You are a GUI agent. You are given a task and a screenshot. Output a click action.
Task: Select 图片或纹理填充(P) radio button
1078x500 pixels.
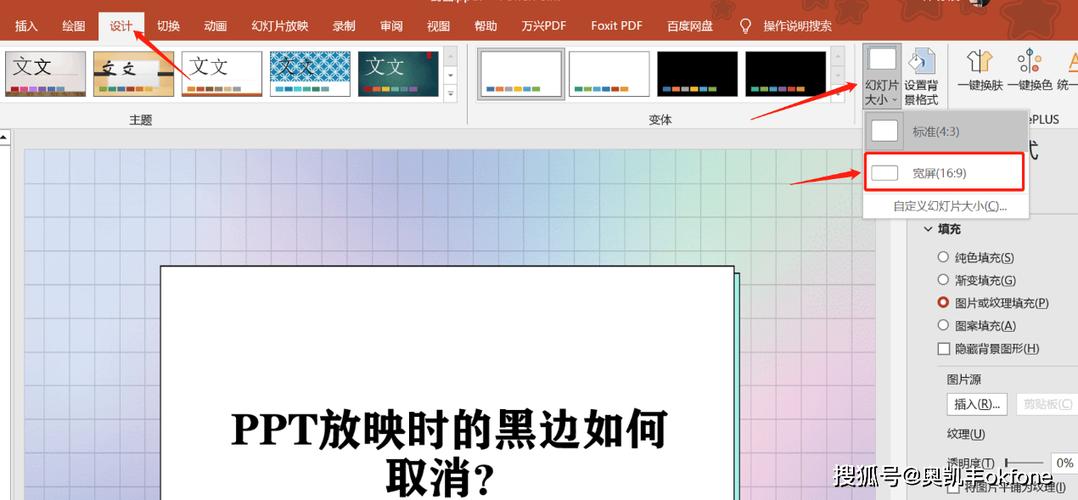[x=943, y=303]
